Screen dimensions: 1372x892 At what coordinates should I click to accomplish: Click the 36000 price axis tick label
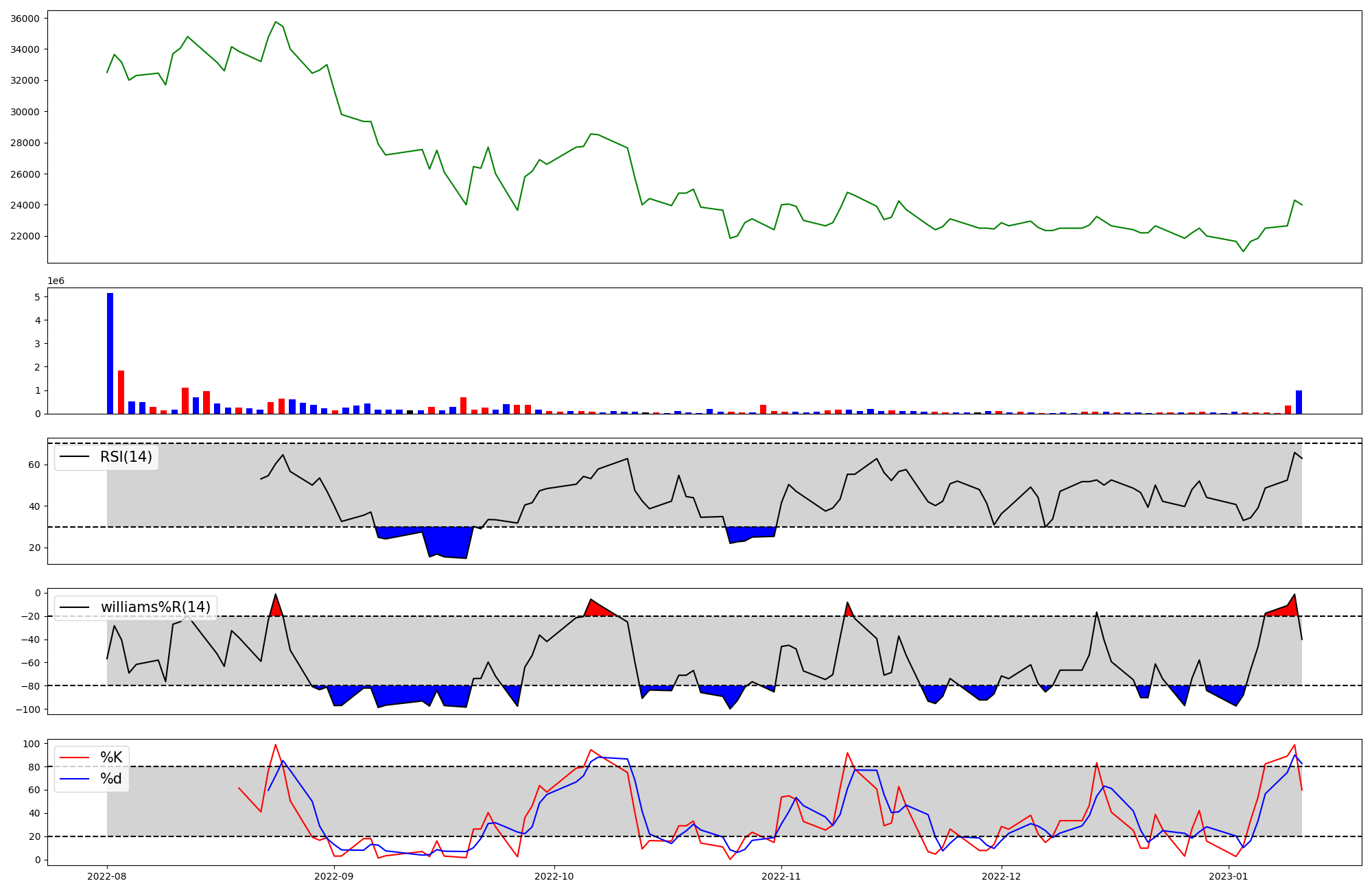coord(25,19)
